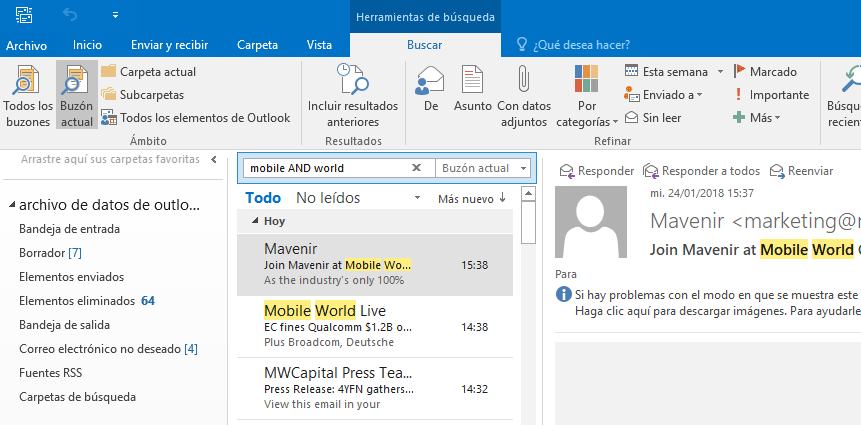Screen dimensions: 861x425
Task: Clear the search box text
Action: click(x=417, y=168)
